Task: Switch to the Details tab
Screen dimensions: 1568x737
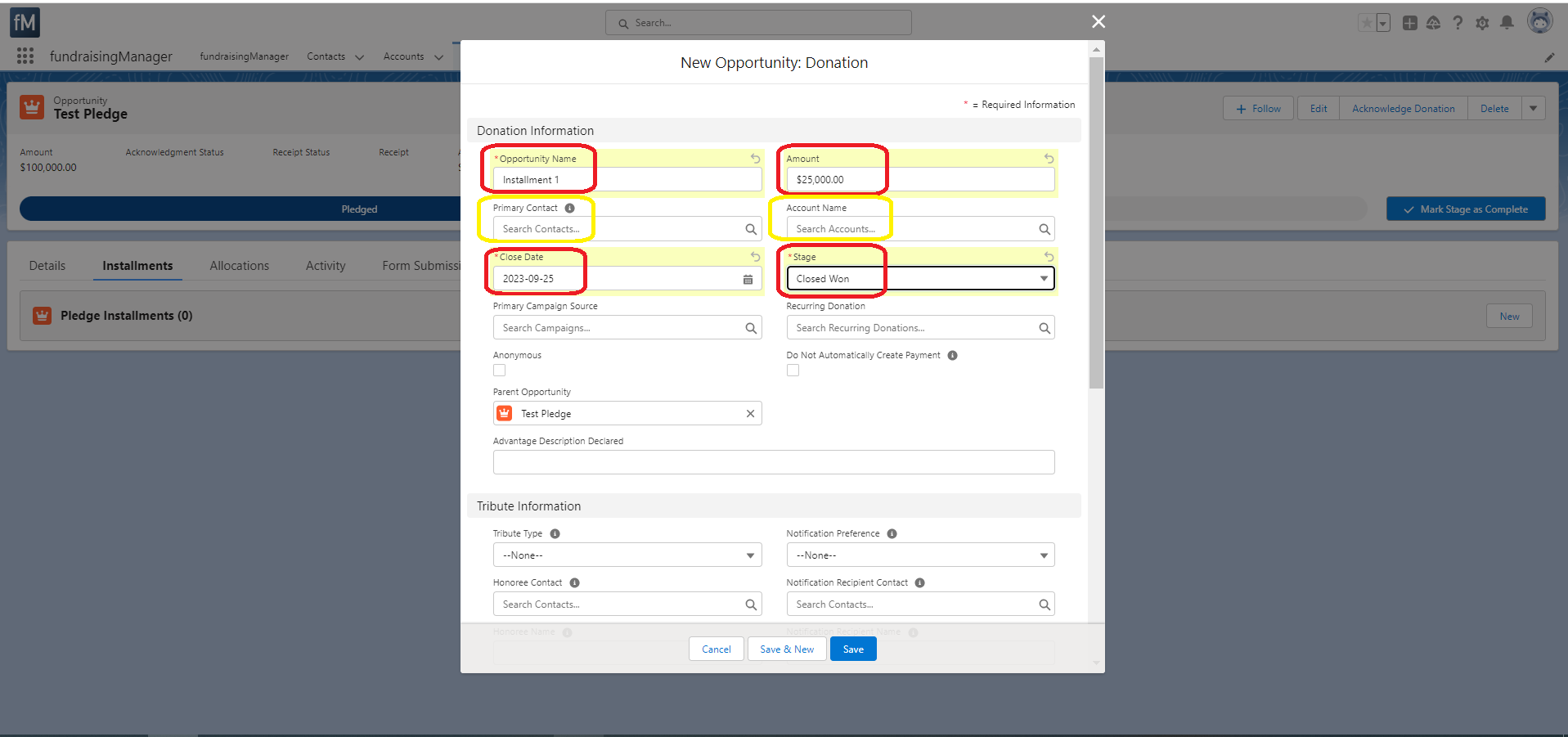Action: 47,266
